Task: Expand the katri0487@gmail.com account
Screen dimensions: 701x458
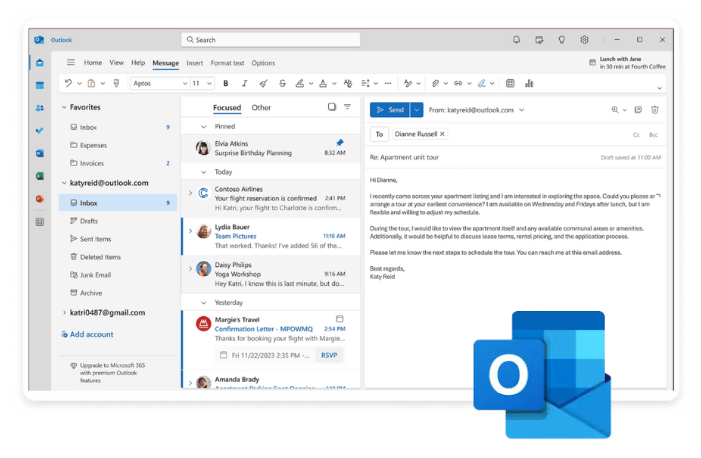Action: coord(64,313)
